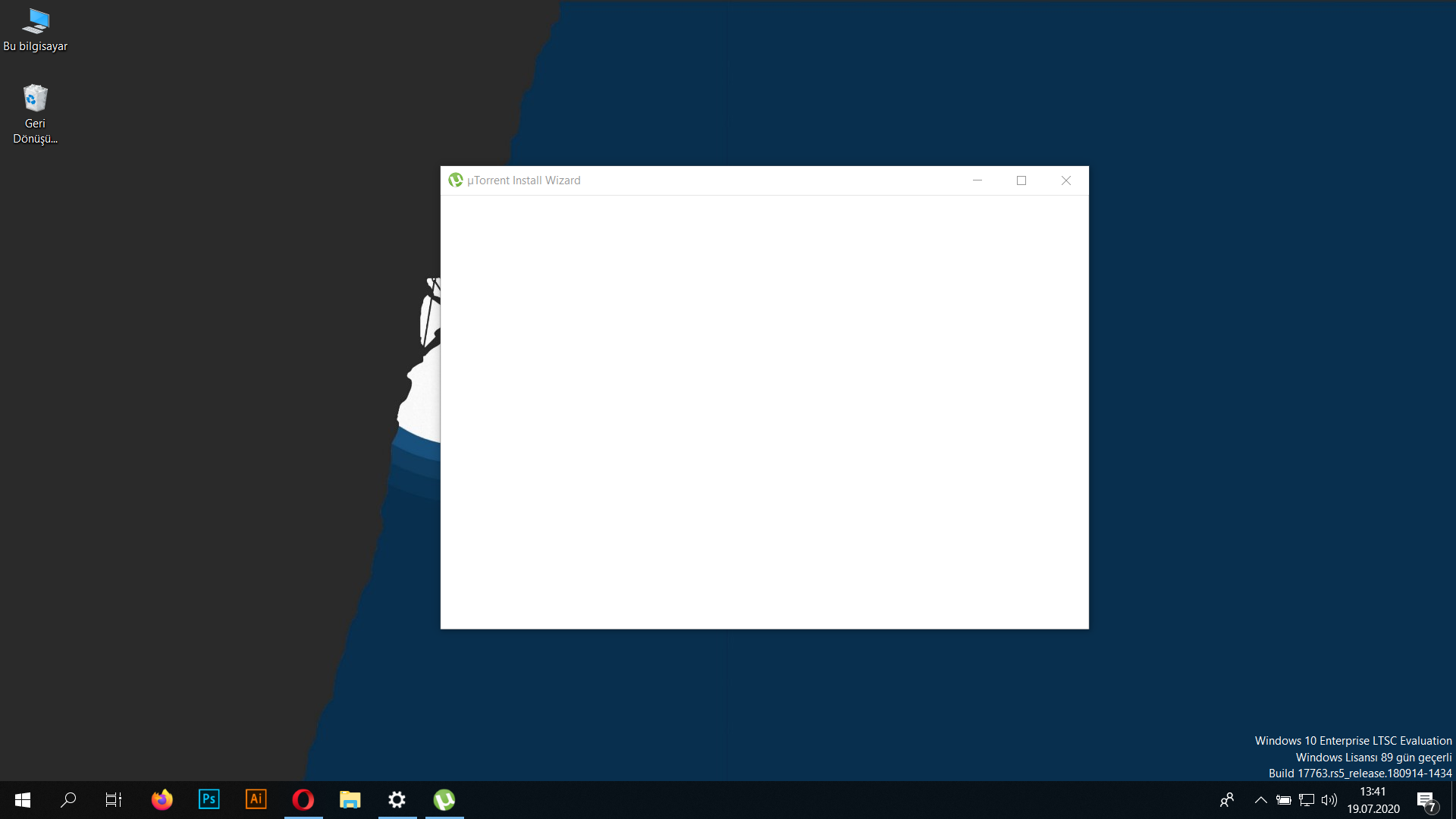Open the People tray icon
Viewport: 1456px width, 819px height.
coord(1227,800)
